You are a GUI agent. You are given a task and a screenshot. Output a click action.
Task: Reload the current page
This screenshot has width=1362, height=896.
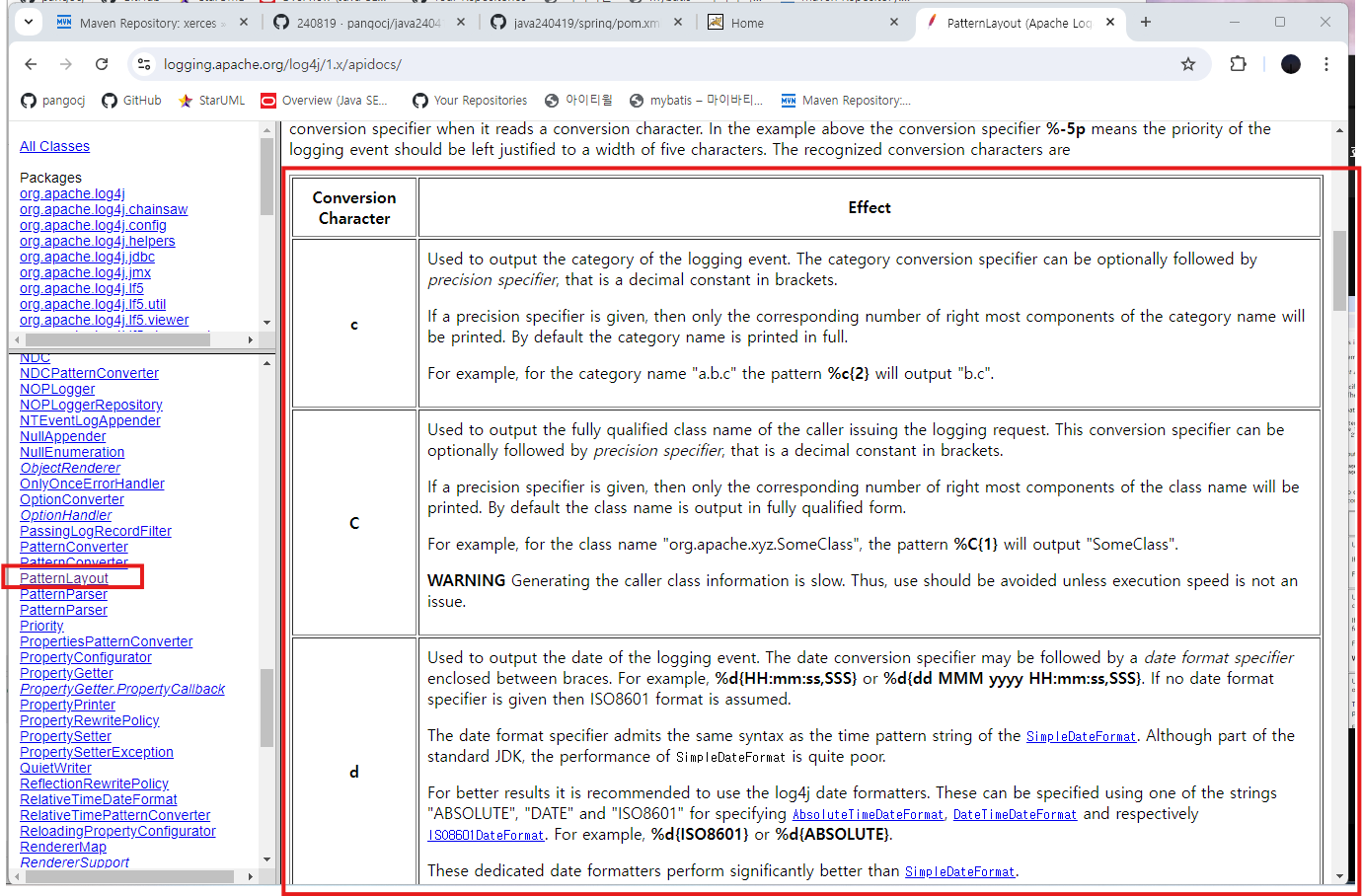coord(102,64)
